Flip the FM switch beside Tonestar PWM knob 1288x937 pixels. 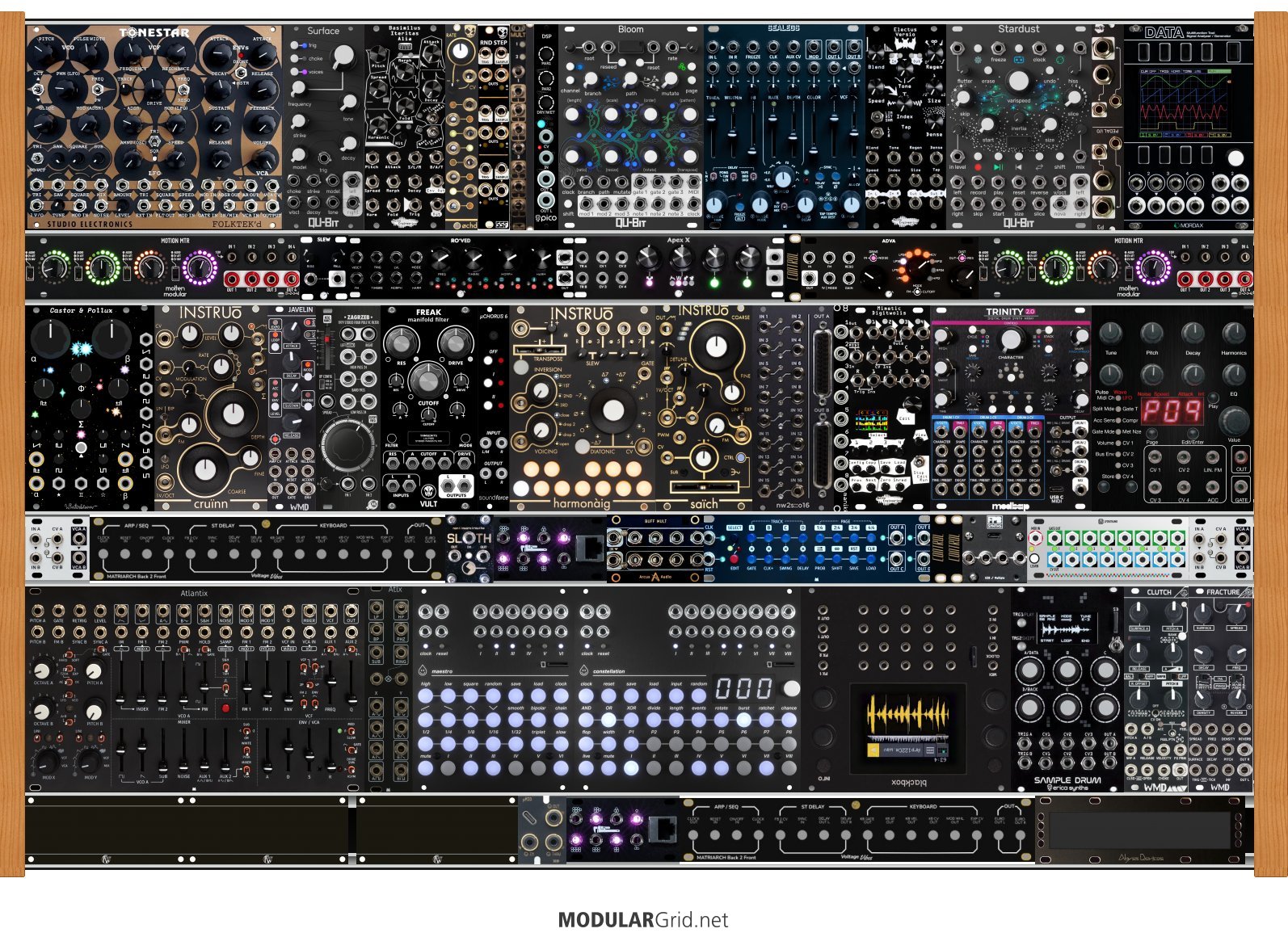coord(97,89)
